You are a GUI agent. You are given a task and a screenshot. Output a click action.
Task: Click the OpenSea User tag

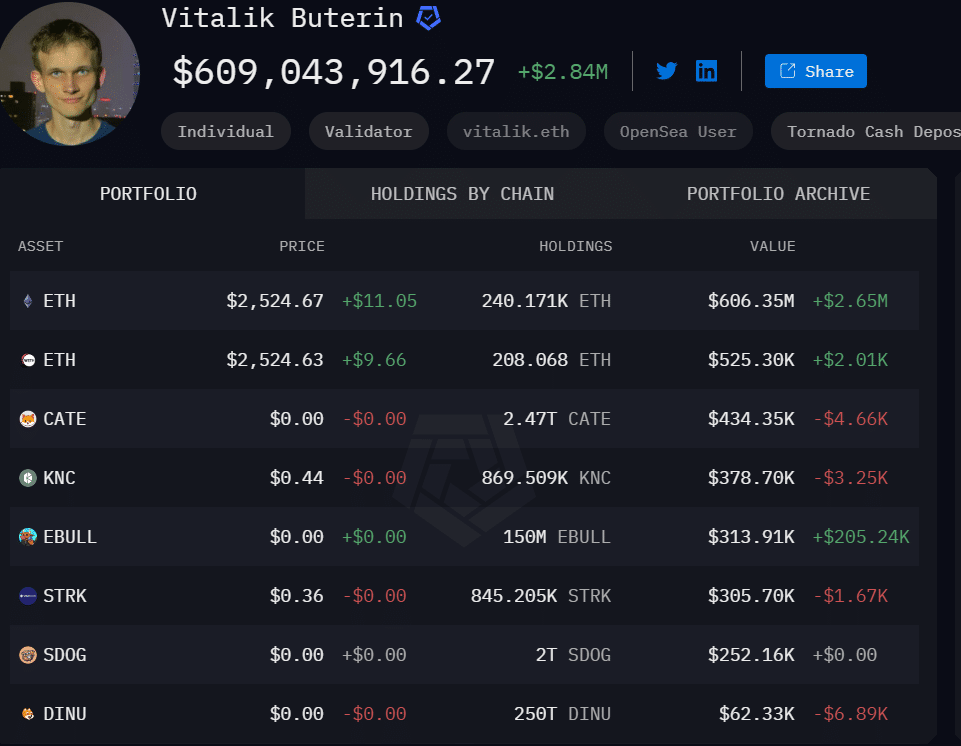click(678, 131)
